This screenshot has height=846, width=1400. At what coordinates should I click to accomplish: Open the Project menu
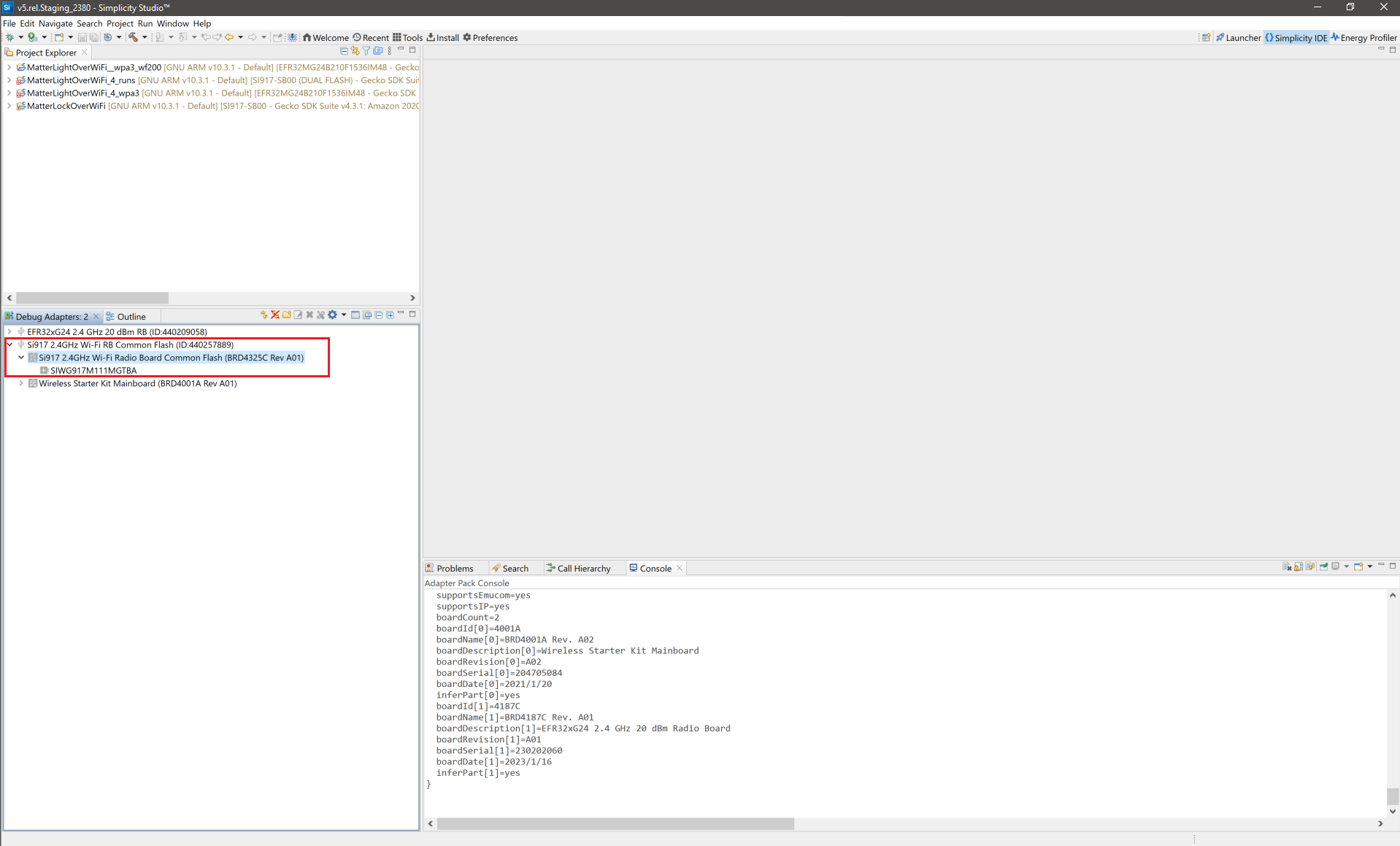pyautogui.click(x=120, y=23)
